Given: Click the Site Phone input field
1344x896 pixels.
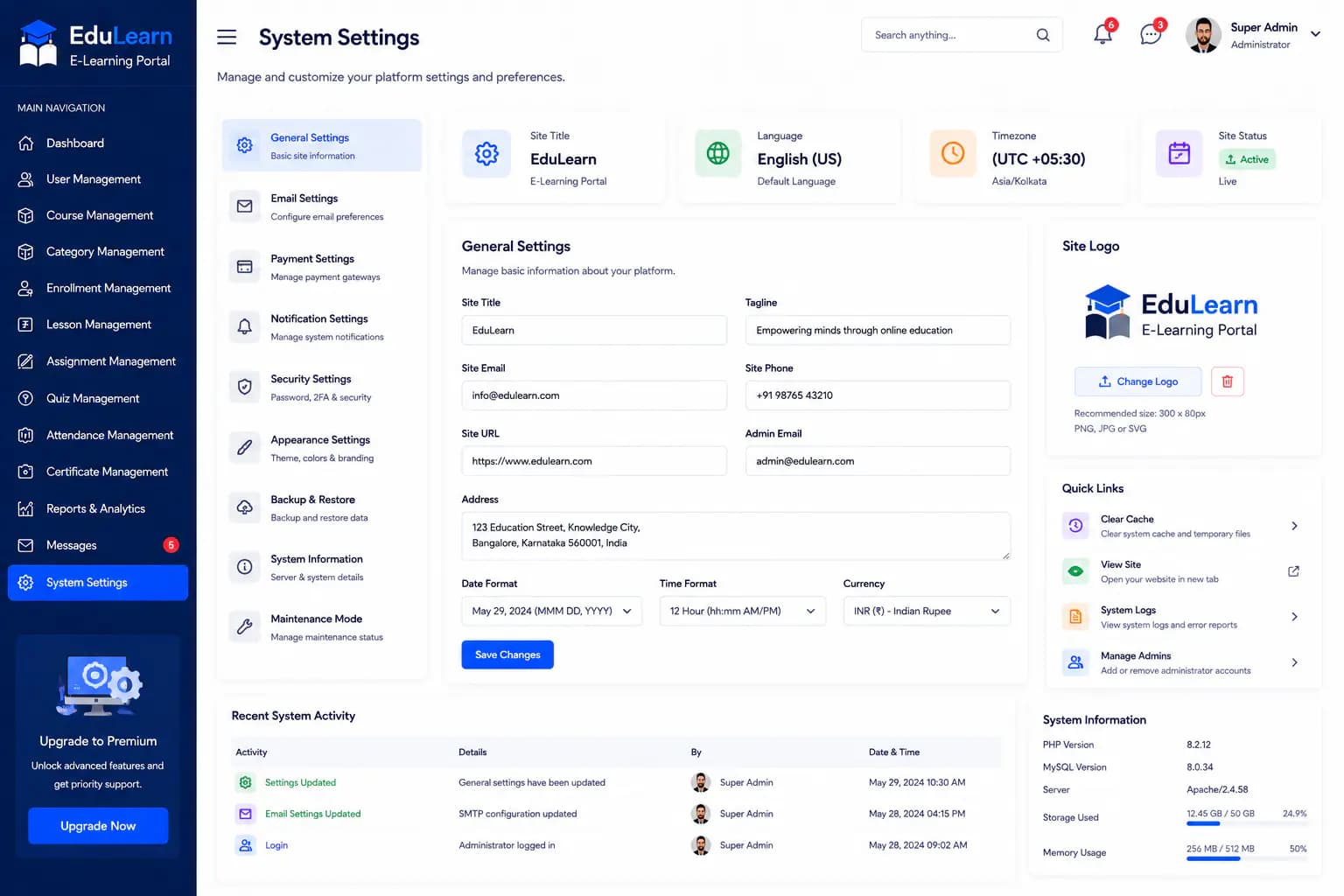Looking at the screenshot, I should (878, 395).
